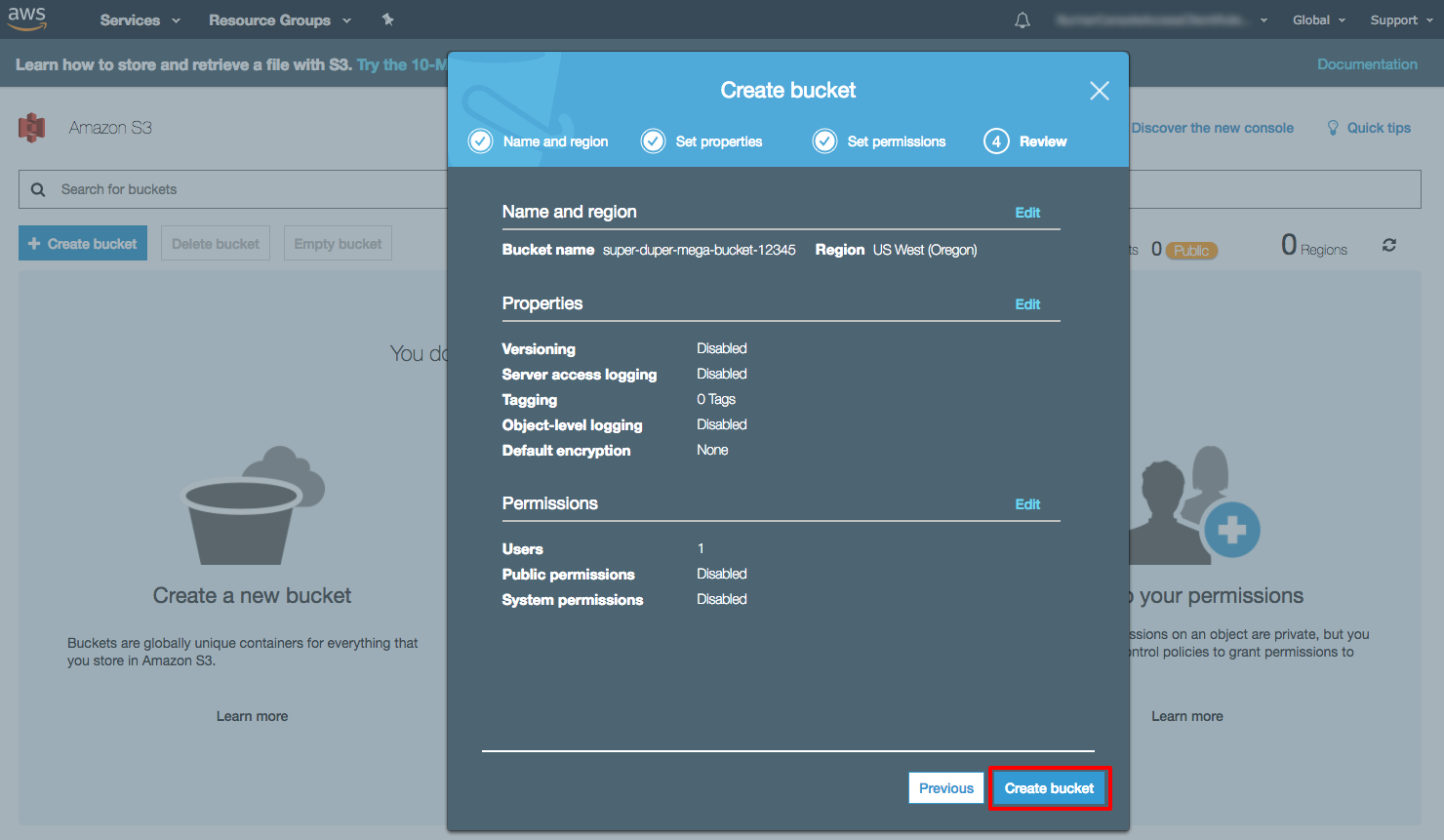The image size is (1444, 840).
Task: Click the Delete bucket button
Action: click(x=216, y=244)
